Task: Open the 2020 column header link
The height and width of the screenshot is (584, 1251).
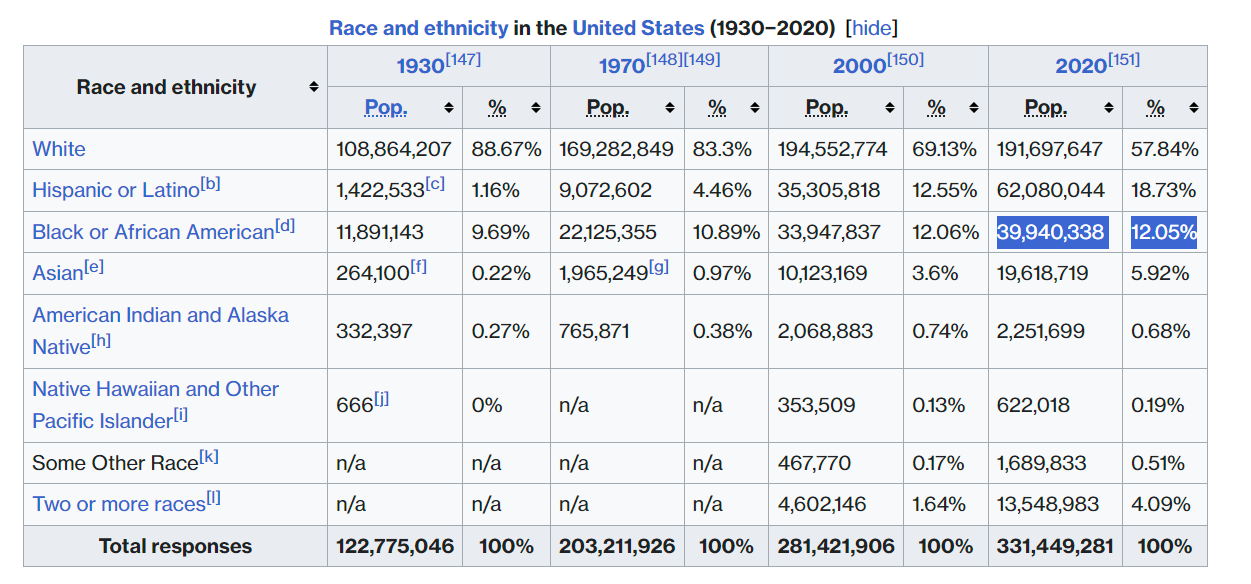Action: tap(1080, 66)
